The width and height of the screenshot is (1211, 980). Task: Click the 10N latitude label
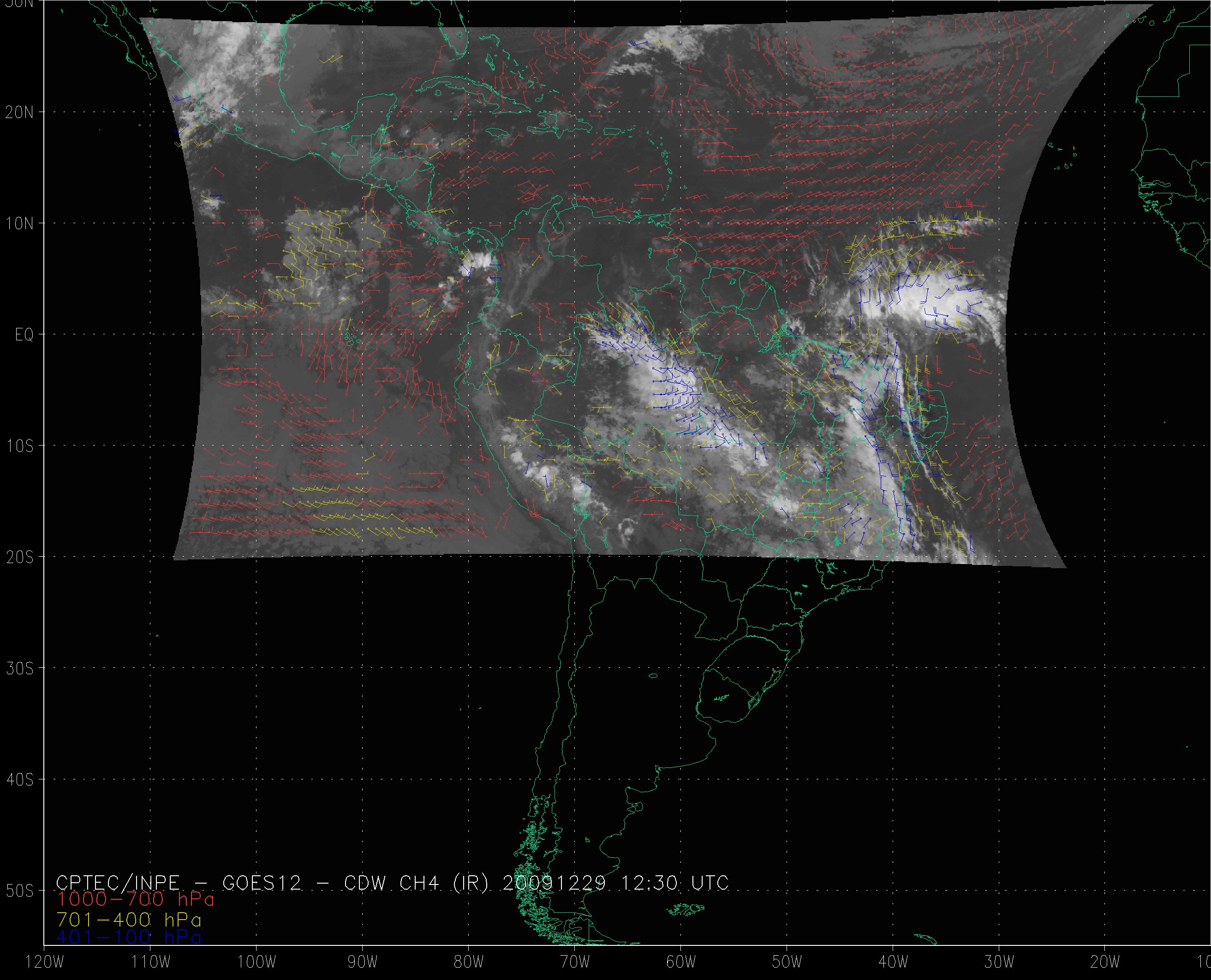click(x=19, y=224)
